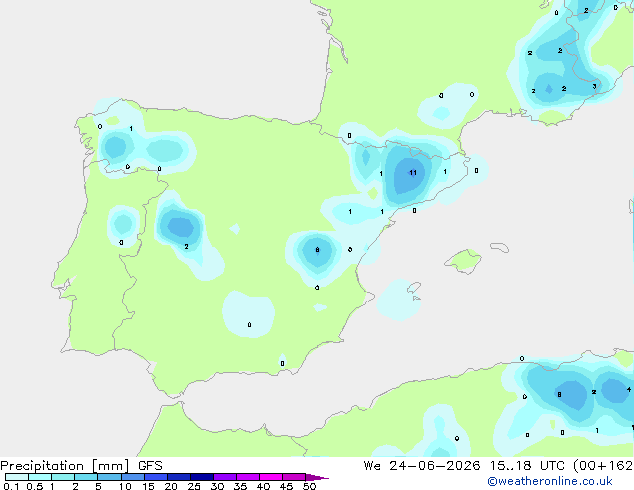Click the over-50 mm arrow legend tip

(317, 477)
